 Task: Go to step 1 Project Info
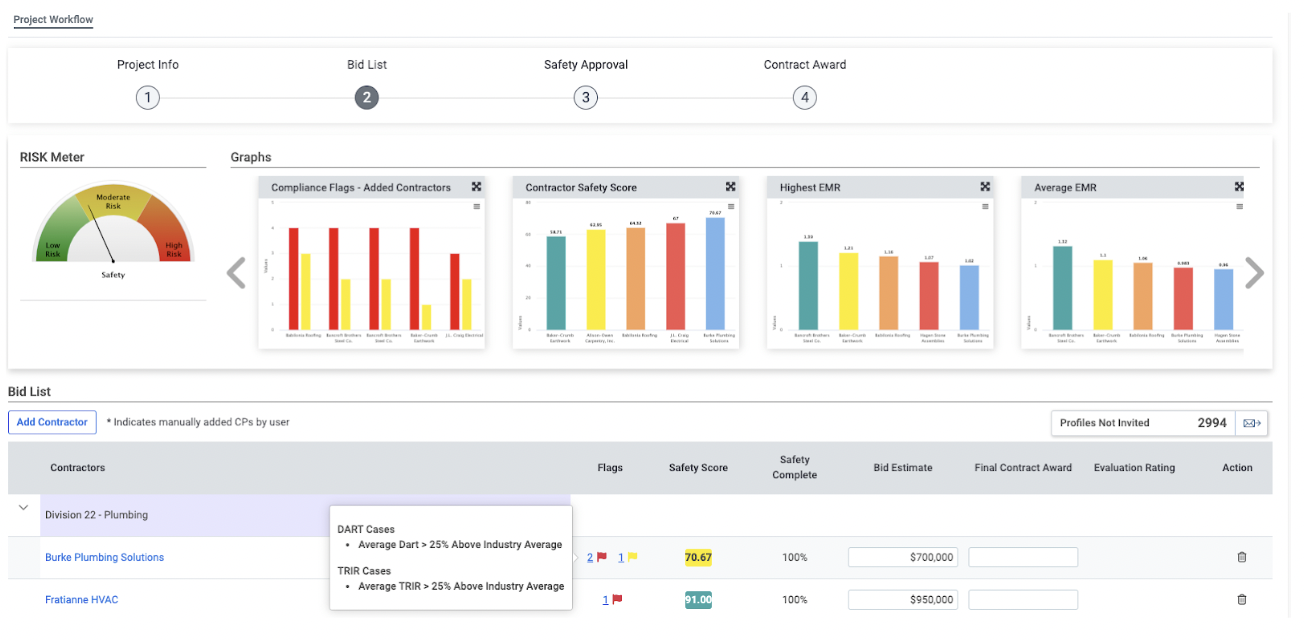pos(148,98)
